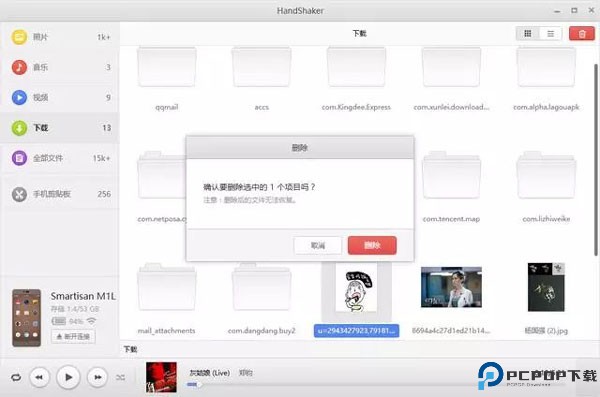Image resolution: width=600 pixels, height=397 pixels.
Task: Open the Videos category icon
Action: click(x=19, y=97)
